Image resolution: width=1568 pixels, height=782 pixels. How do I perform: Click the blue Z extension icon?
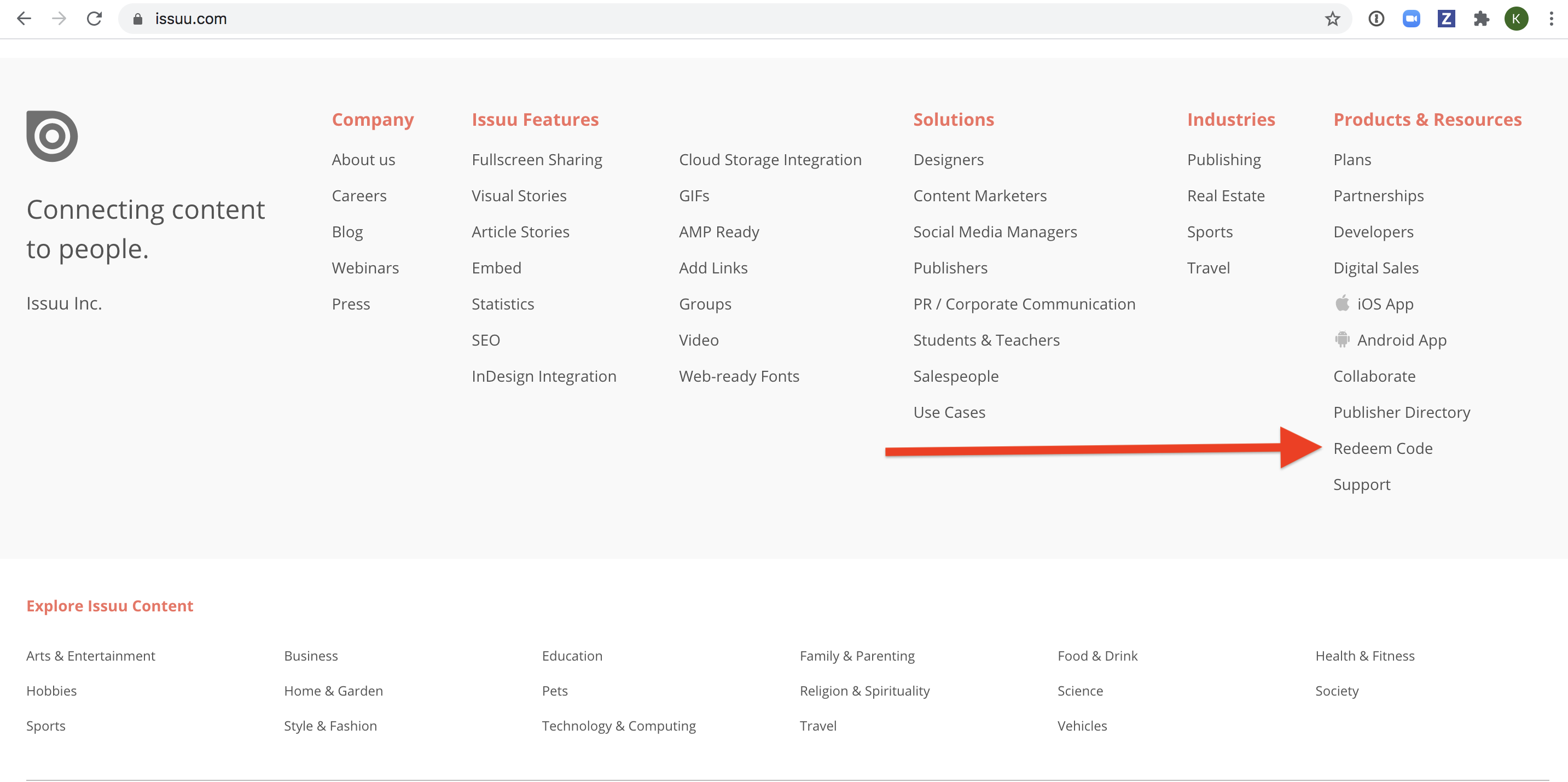pyautogui.click(x=1446, y=19)
